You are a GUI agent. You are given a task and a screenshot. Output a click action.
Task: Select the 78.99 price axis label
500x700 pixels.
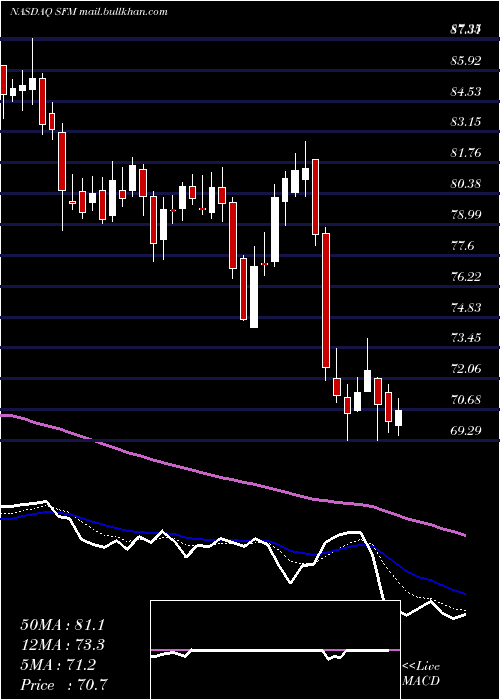pos(466,215)
